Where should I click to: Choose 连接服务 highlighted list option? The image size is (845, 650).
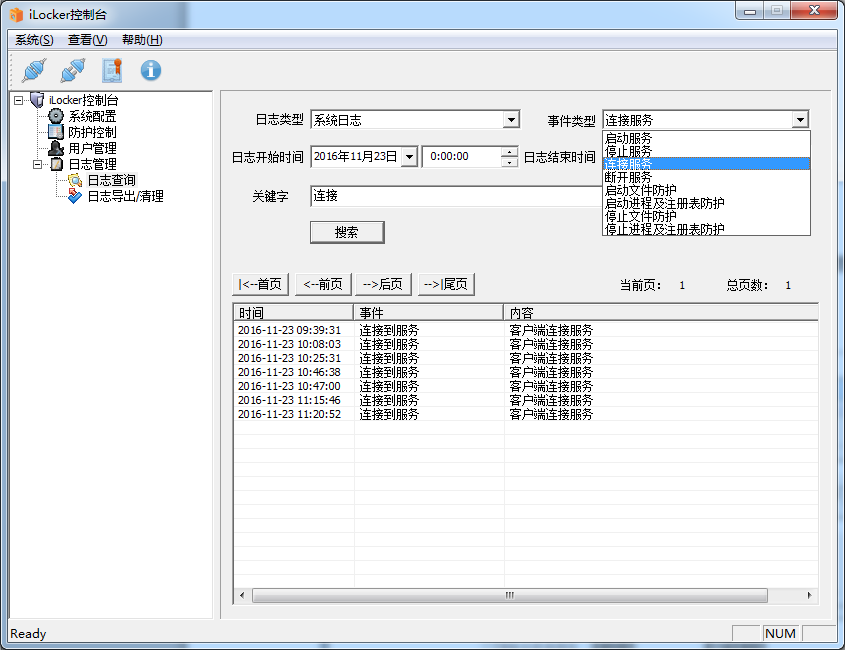707,164
